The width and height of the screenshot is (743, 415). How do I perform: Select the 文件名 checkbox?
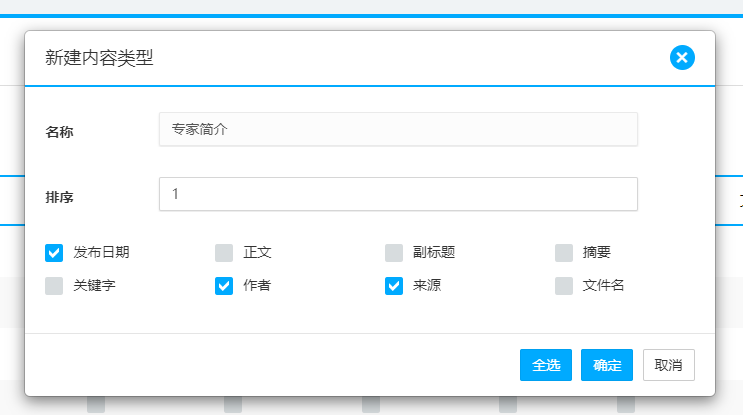565,286
